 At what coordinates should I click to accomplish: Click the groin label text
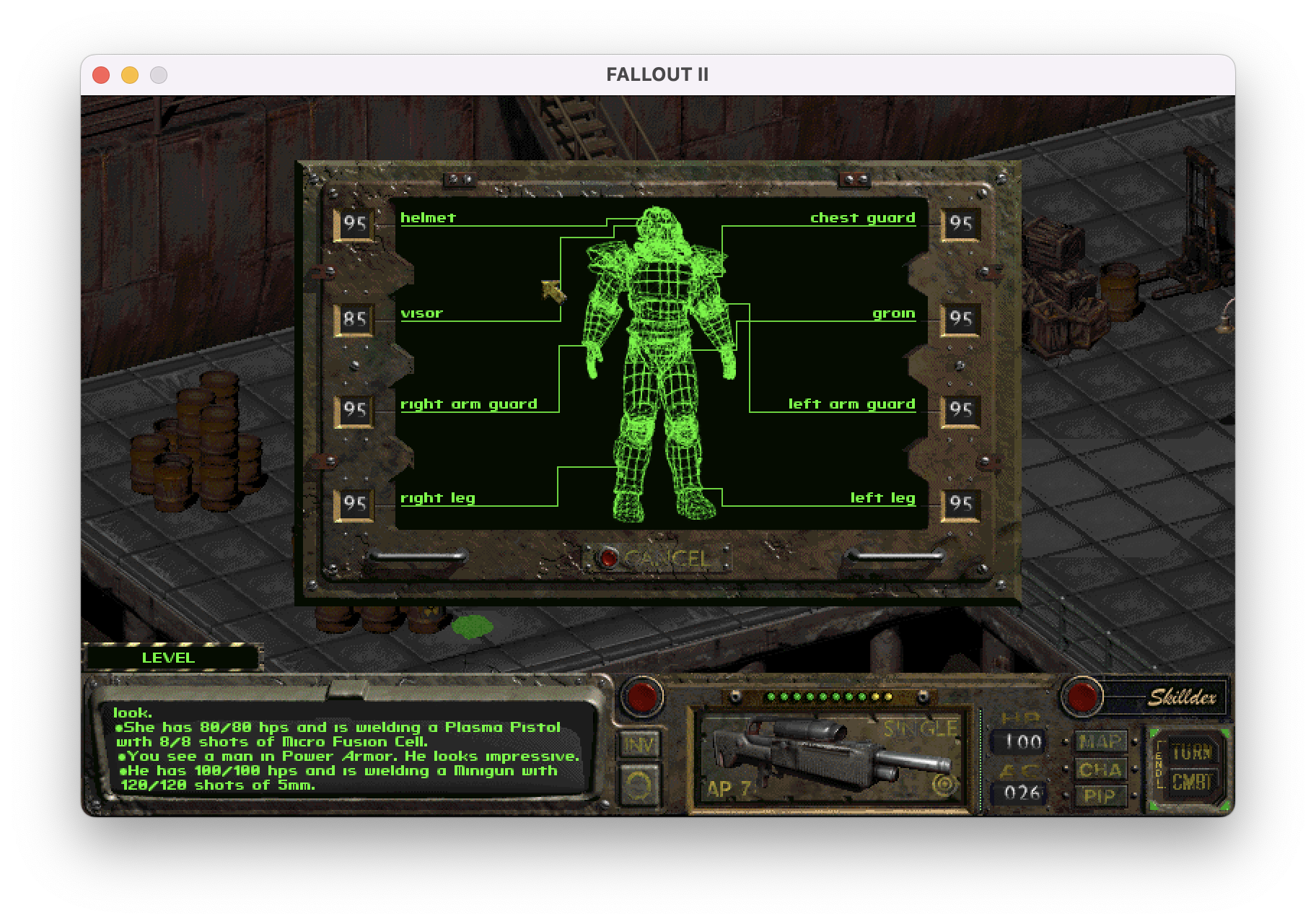tap(894, 313)
